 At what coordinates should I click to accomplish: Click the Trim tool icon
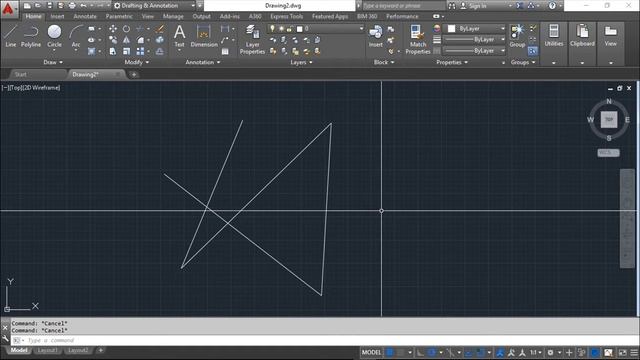click(x=140, y=29)
